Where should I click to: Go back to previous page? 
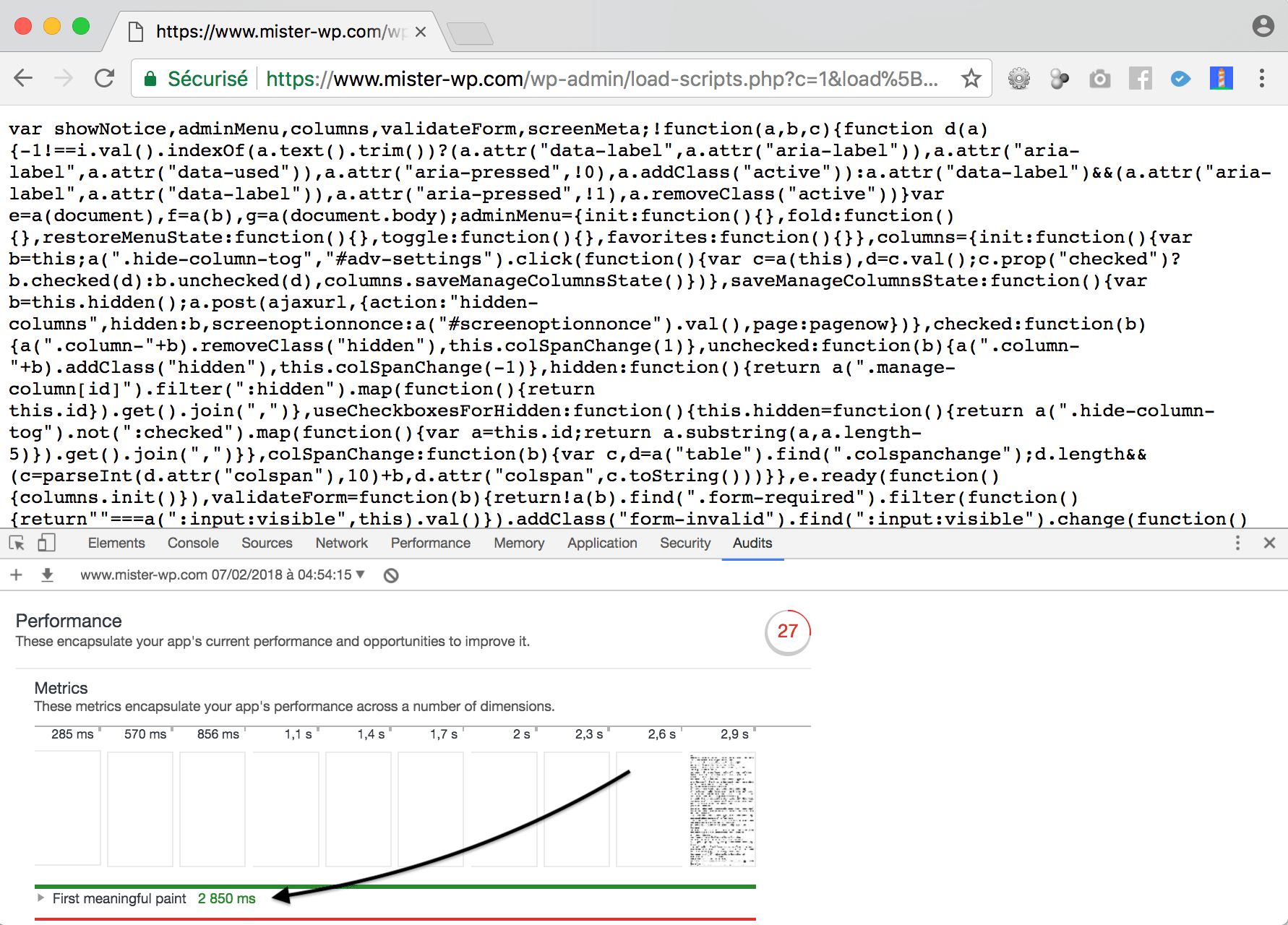click(x=24, y=78)
